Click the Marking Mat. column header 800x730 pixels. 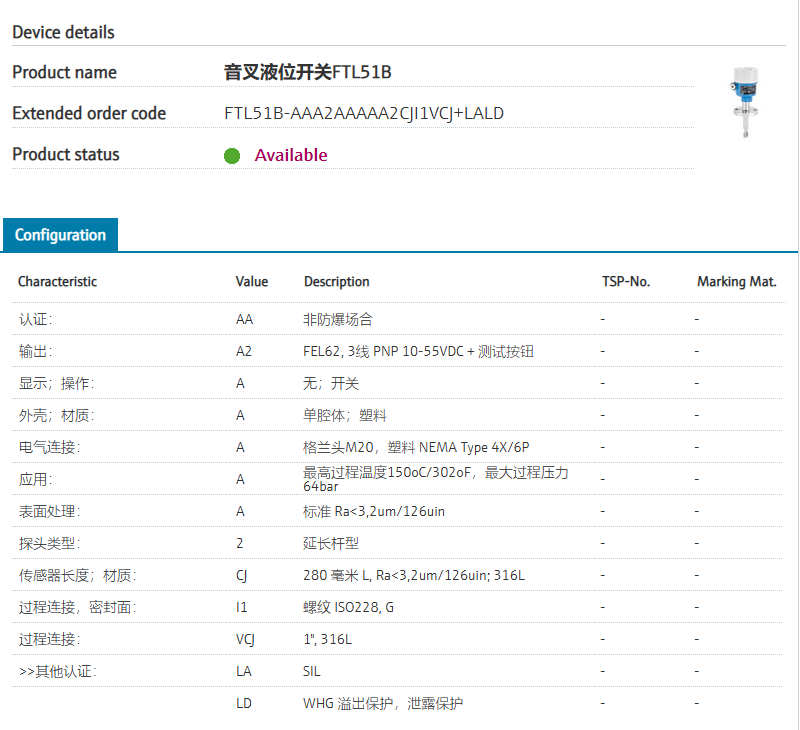pyautogui.click(x=737, y=282)
